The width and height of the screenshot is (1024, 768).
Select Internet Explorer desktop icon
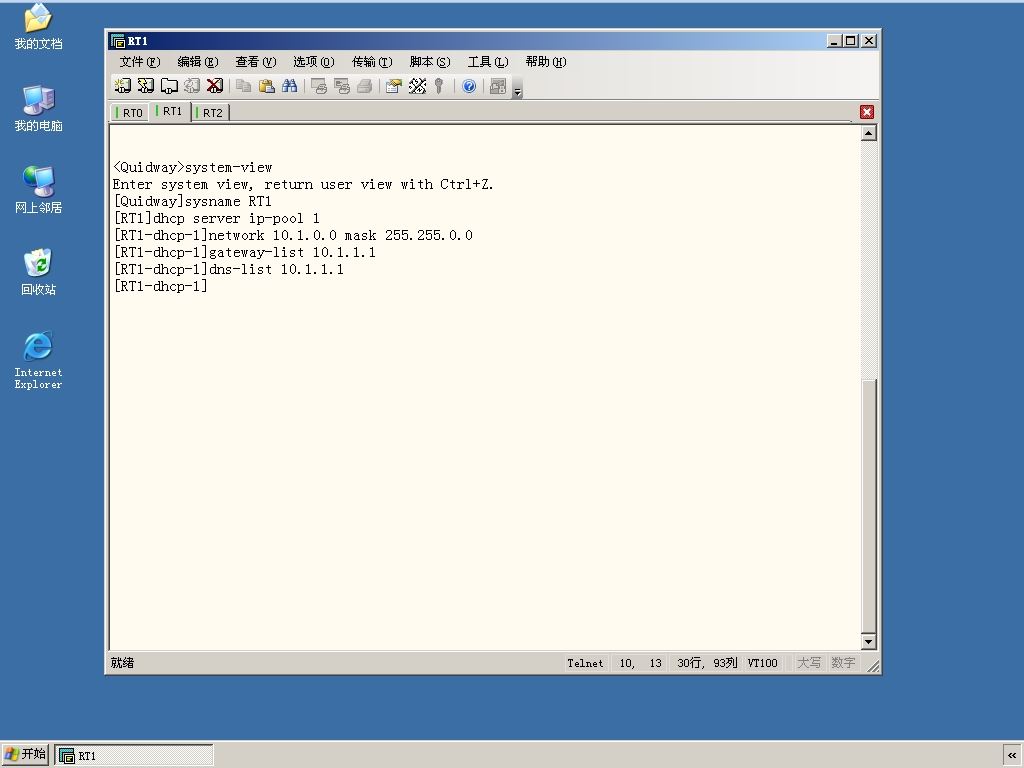39,360
